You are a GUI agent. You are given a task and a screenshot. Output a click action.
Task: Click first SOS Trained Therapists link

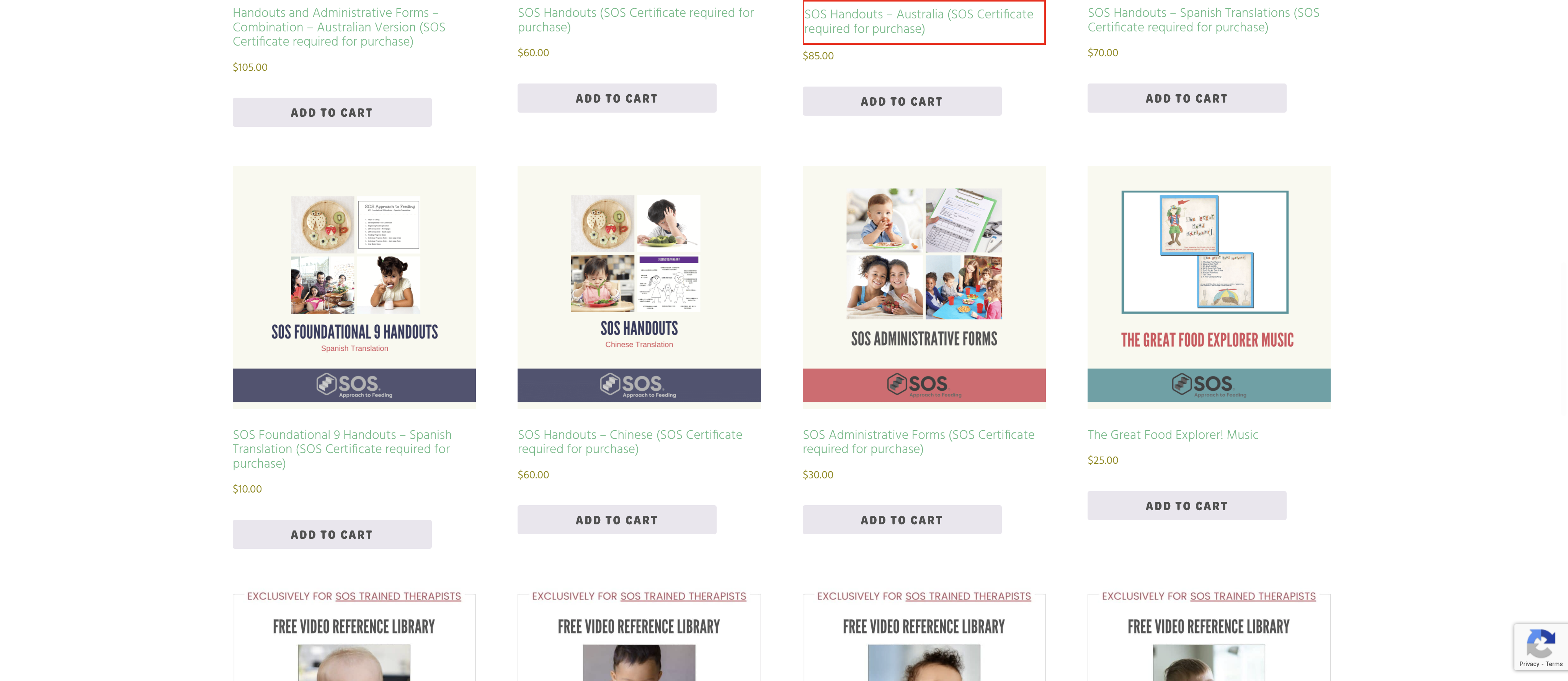click(397, 596)
